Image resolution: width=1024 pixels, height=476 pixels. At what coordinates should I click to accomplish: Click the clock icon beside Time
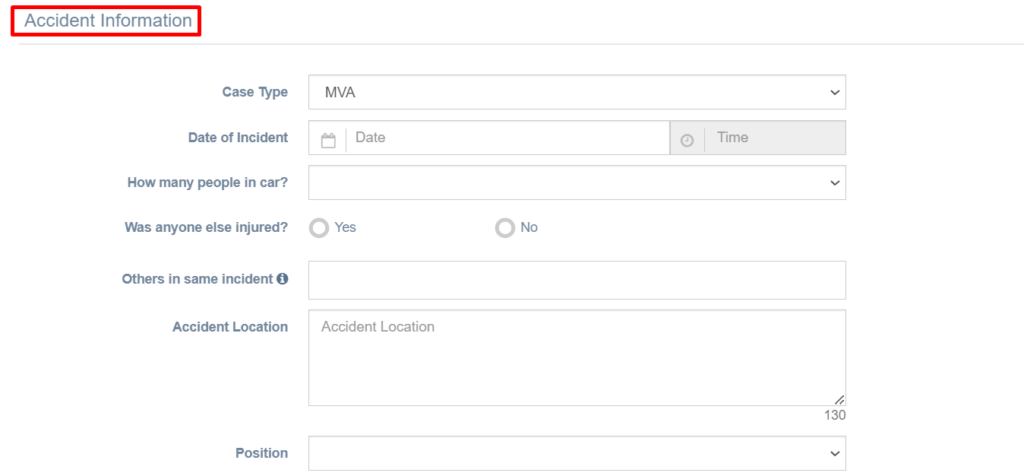(687, 140)
